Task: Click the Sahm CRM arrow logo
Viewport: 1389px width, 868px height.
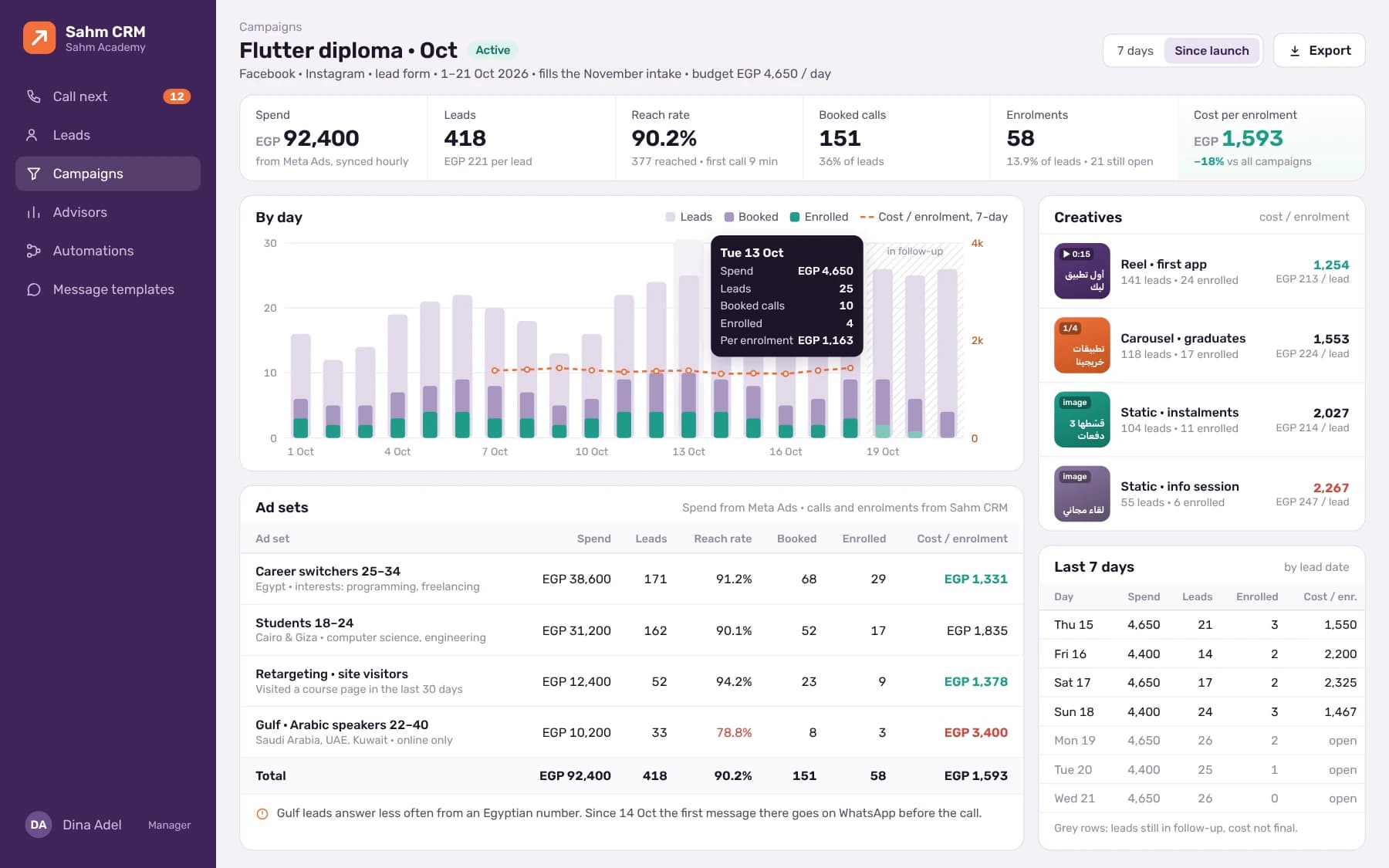Action: [39, 38]
